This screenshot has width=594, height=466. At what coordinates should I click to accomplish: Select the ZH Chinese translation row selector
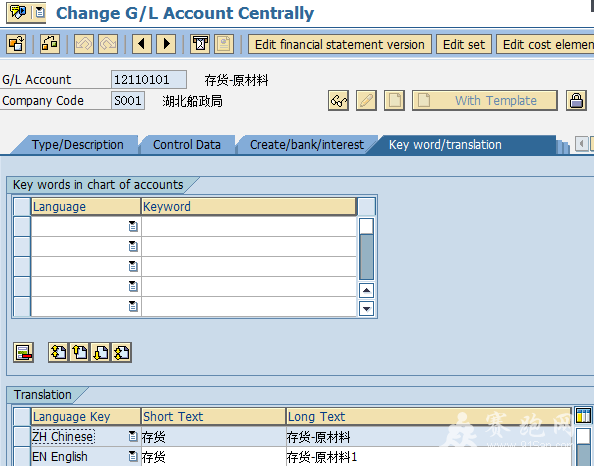click(x=22, y=437)
